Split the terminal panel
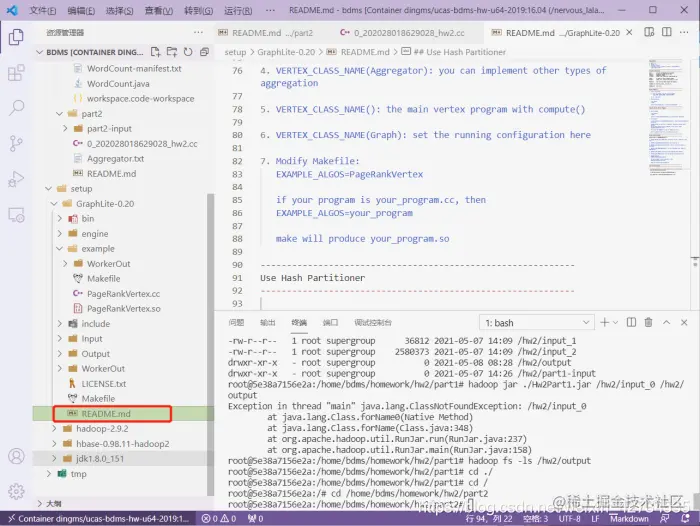Viewport: 700px width, 526px height. coord(631,322)
